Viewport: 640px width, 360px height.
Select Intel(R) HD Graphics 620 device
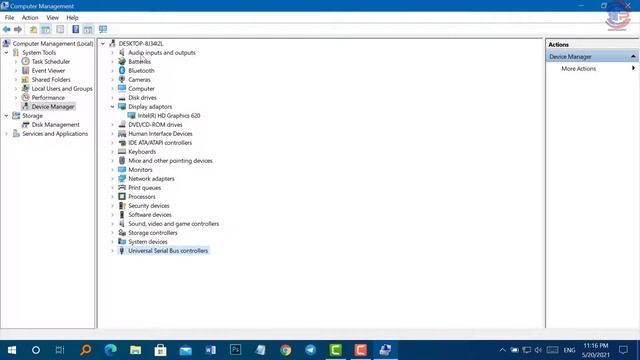(x=169, y=116)
